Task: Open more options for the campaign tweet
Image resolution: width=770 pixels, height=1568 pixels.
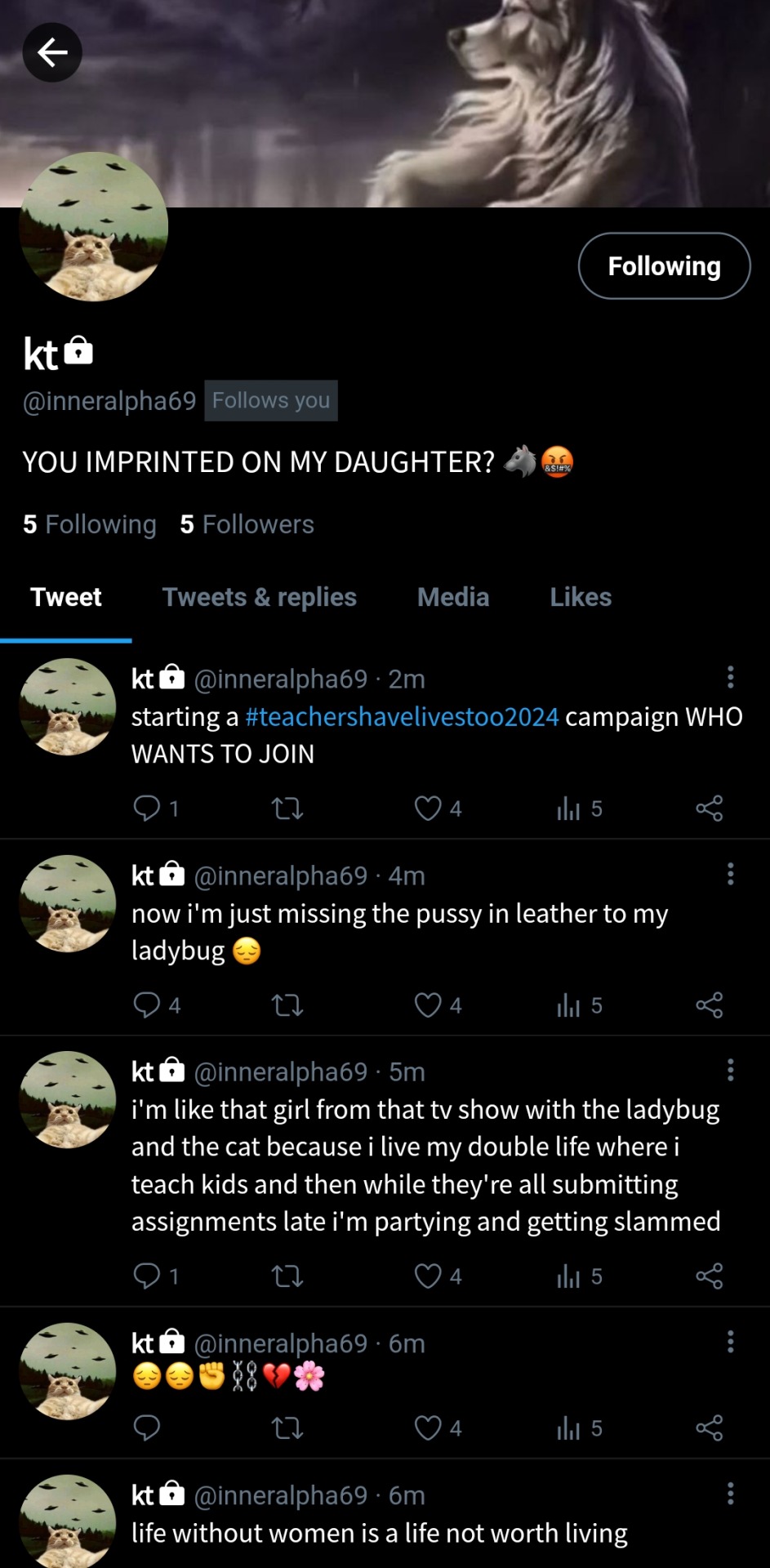Action: tap(730, 677)
